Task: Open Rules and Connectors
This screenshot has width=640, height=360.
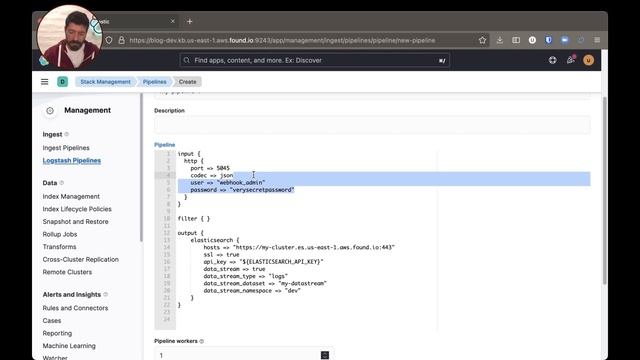Action: click(x=76, y=308)
